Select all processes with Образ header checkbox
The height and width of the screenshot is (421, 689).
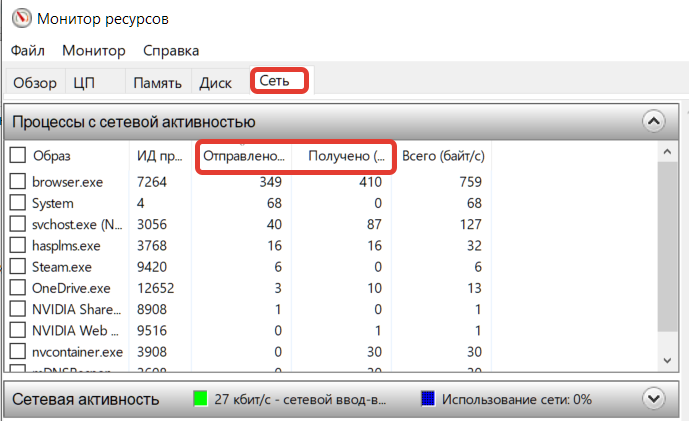(17, 155)
